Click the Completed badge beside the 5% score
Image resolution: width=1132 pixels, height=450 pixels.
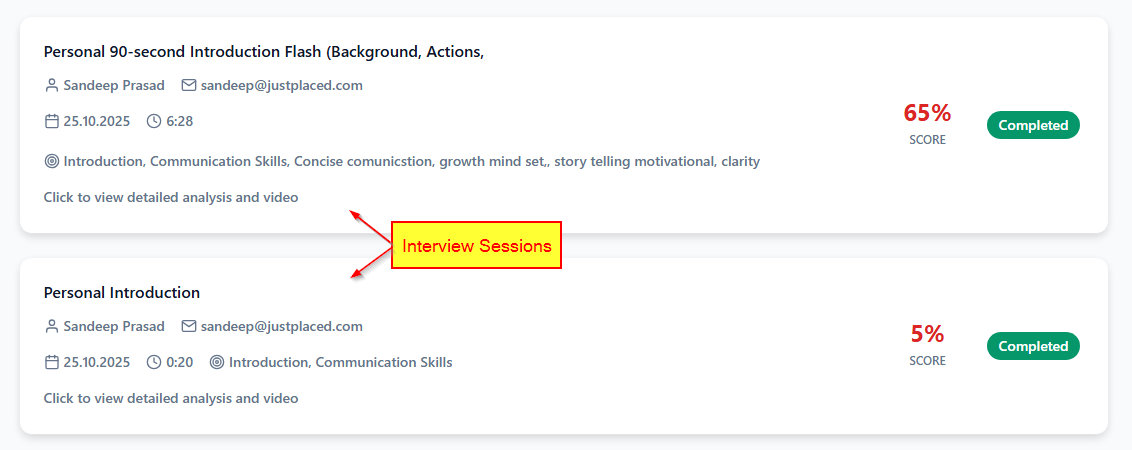click(1033, 347)
